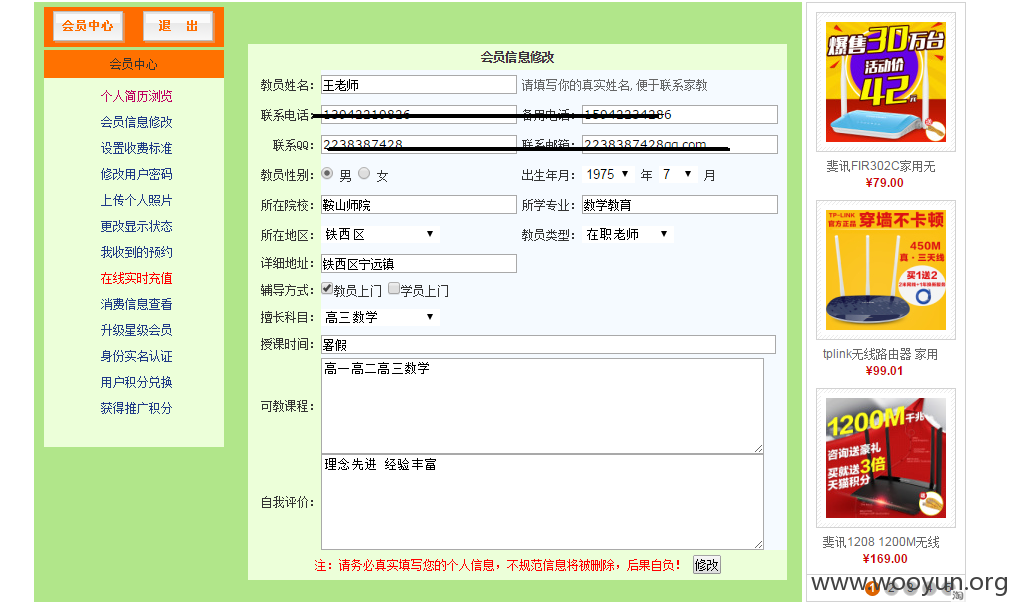The height and width of the screenshot is (611, 1017).
Task: Expand the 教员类型 在职老师 dropdown
Action: [x=628, y=234]
